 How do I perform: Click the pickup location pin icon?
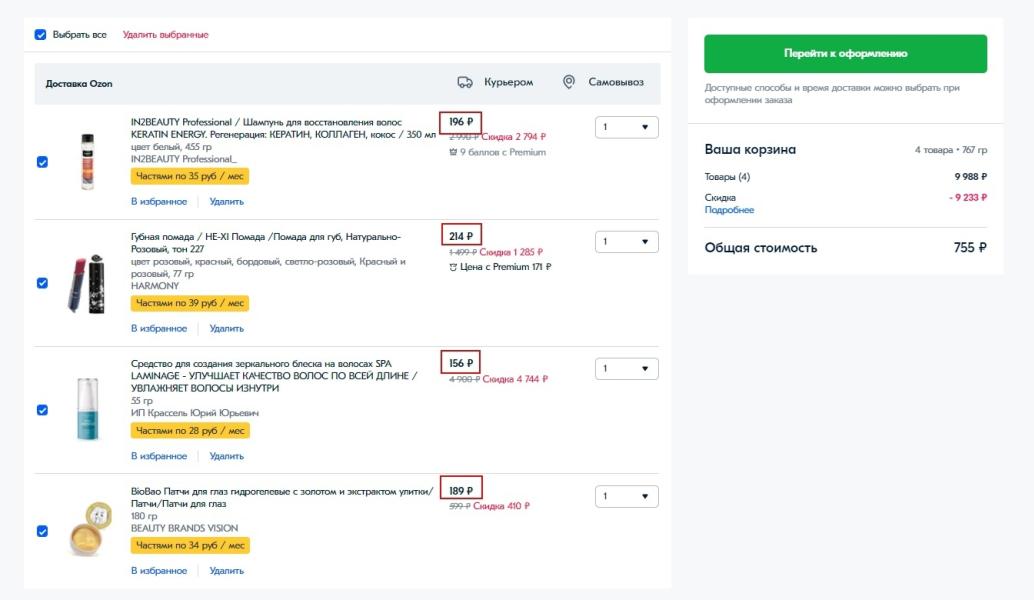pyautogui.click(x=569, y=83)
